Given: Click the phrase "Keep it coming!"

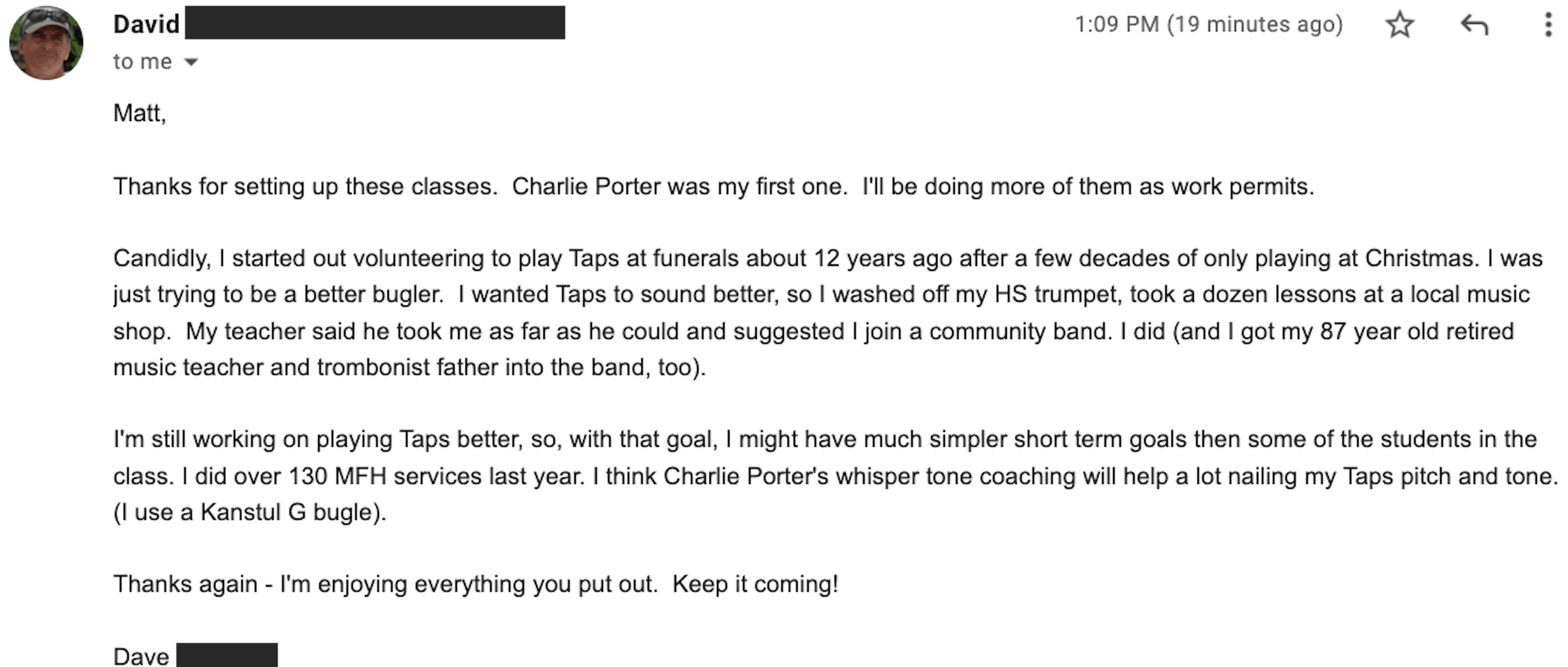Looking at the screenshot, I should (755, 584).
